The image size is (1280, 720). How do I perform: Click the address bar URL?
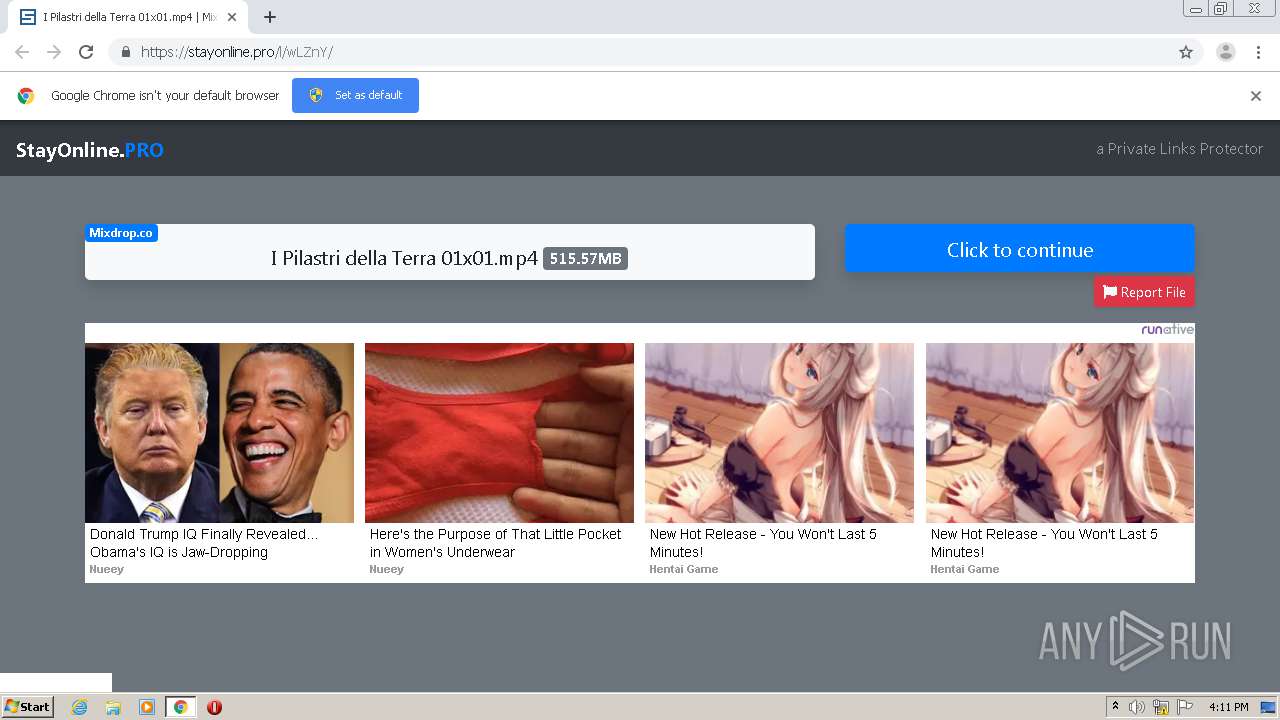click(237, 52)
